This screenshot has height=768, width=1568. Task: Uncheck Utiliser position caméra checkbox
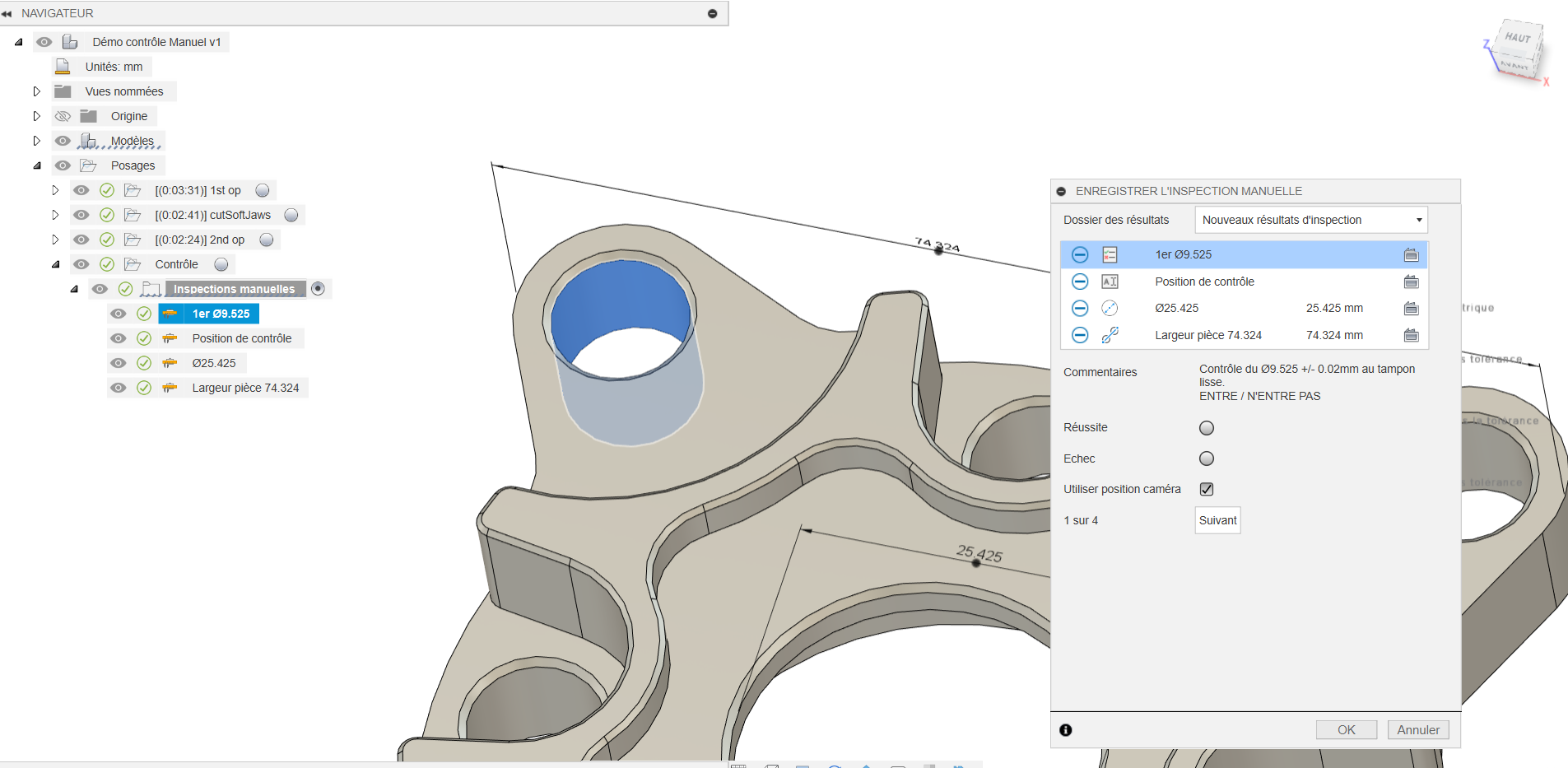point(1206,489)
